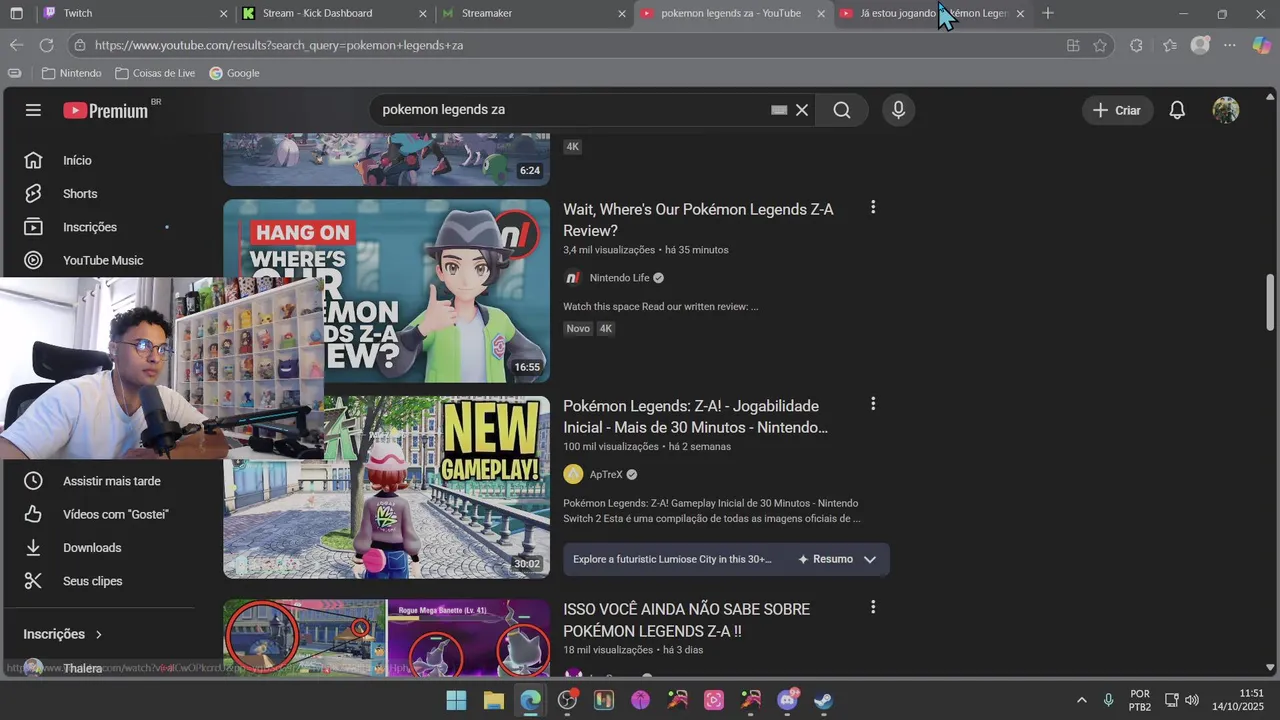Open options for ISSO VOCÊ AINDA NÃO SABE video
This screenshot has width=1280, height=720.
click(873, 607)
